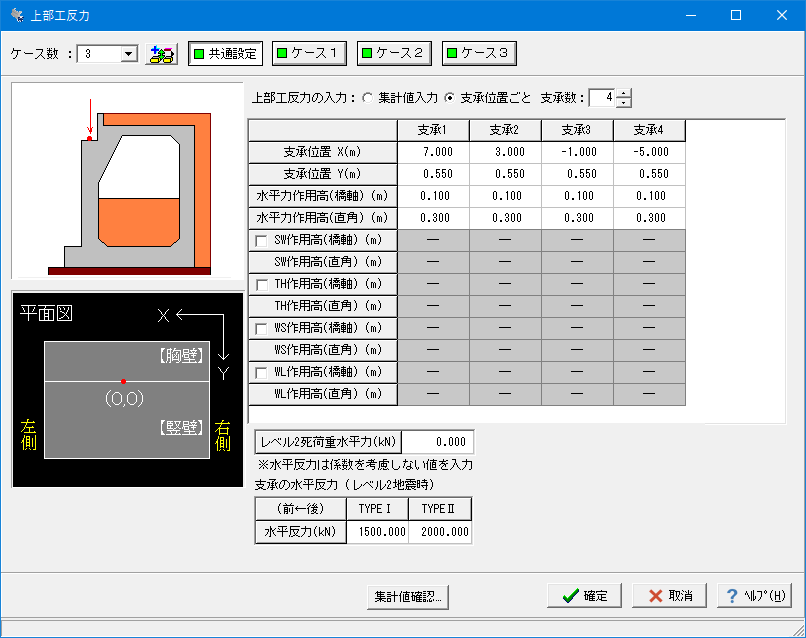Image resolution: width=806 pixels, height=638 pixels.
Task: Switch to ケース3 tab
Action: click(479, 53)
